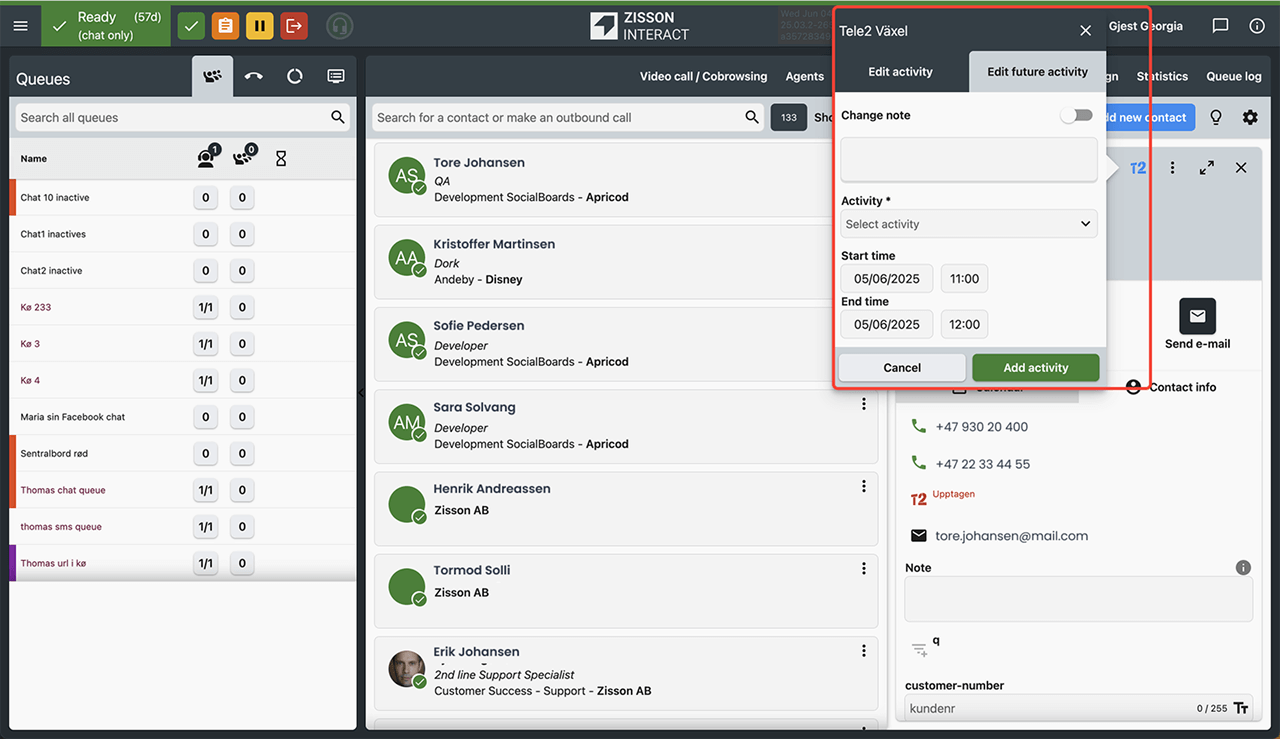Open the chat bubble icon at top right

1220,26
